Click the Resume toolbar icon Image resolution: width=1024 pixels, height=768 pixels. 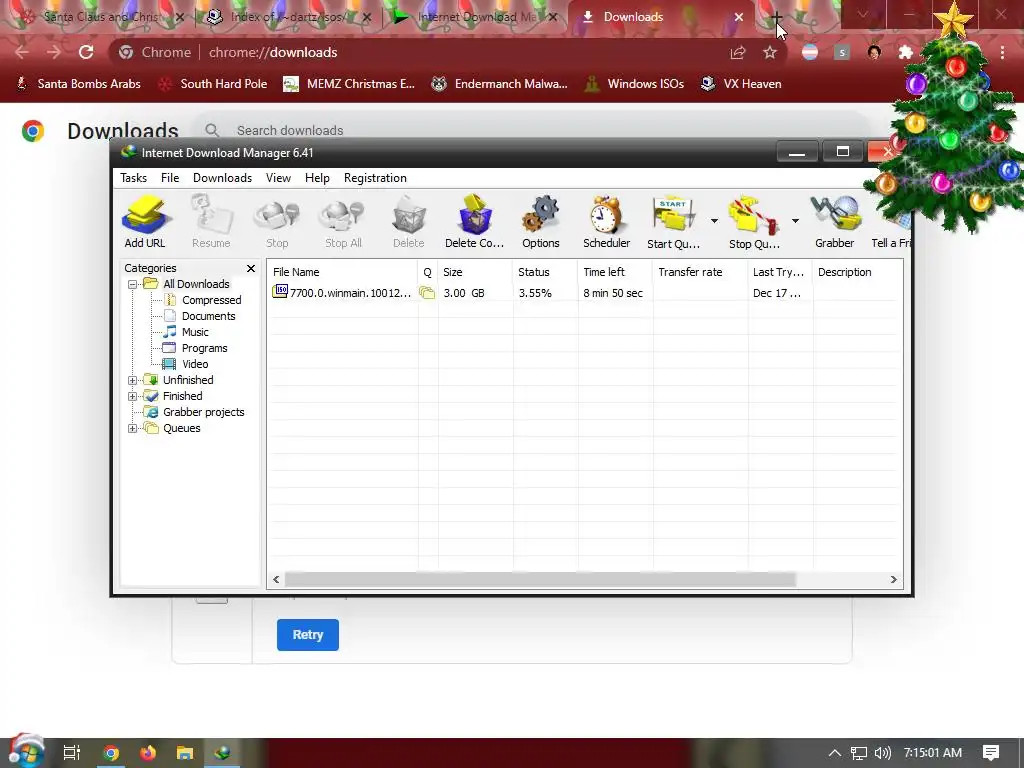211,222
